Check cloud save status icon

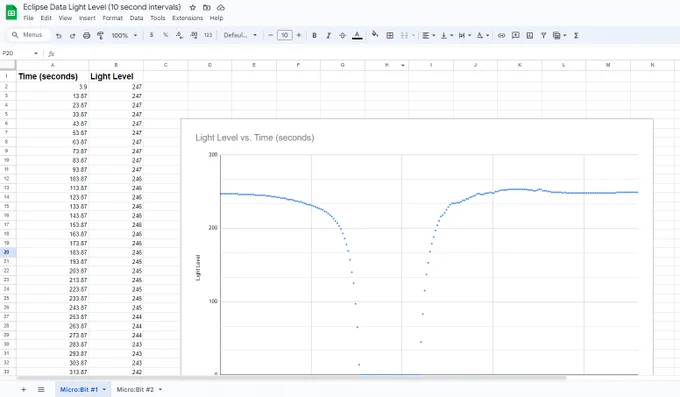click(x=221, y=7)
